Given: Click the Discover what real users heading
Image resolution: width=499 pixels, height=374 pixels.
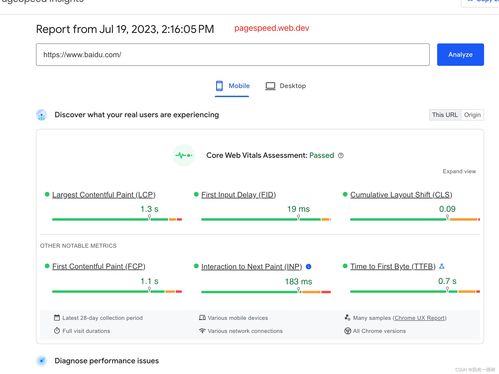Looking at the screenshot, I should [137, 115].
